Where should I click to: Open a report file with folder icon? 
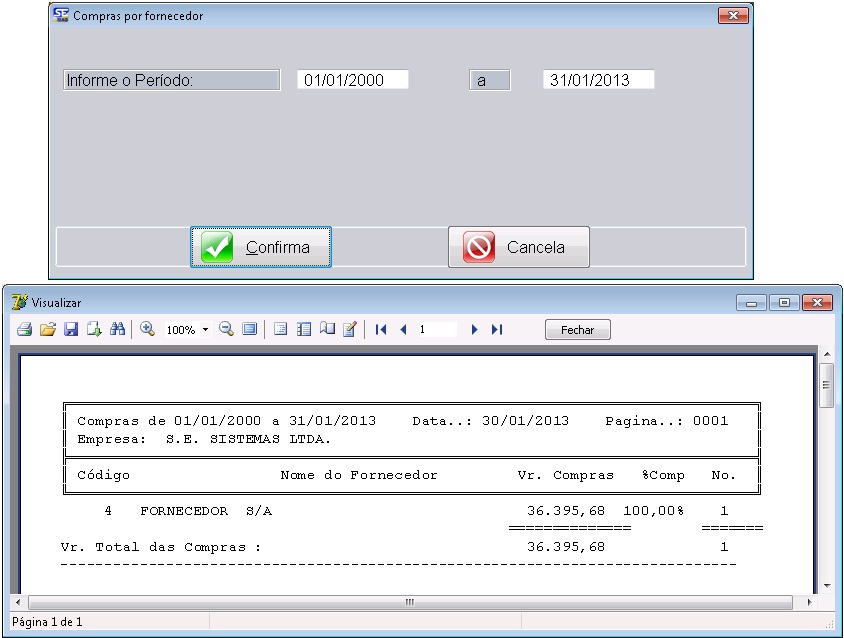[47, 329]
